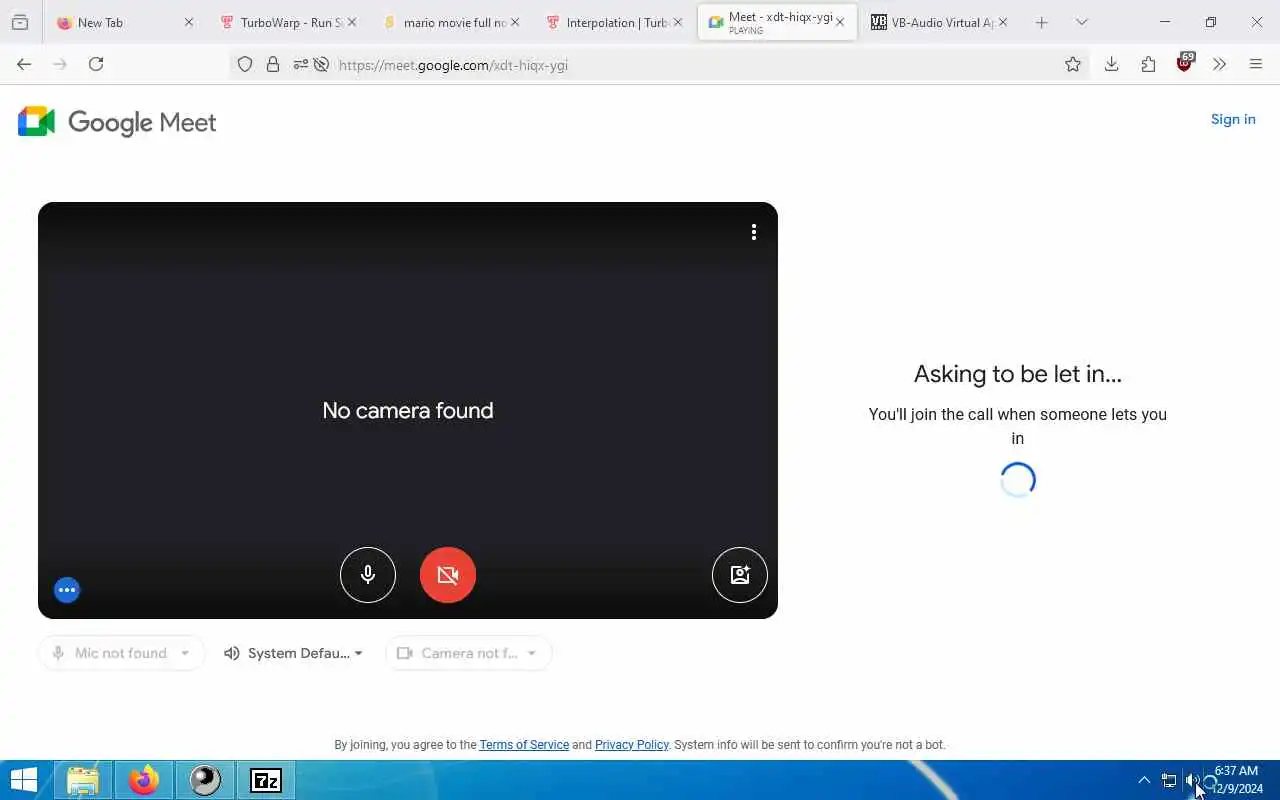Screen dimensions: 1280x800
Task: Close the Meet xdt-hiqx-ygi tab
Action: 840,22
